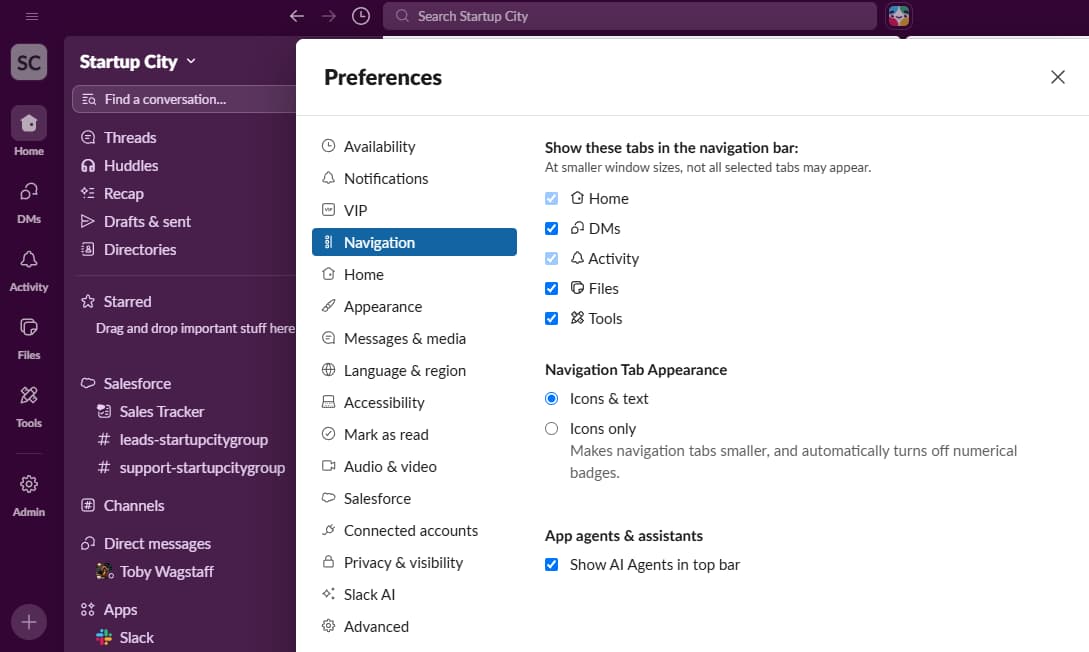This screenshot has height=652, width=1089.
Task: Click the disabled Activity tab checkbox
Action: pyautogui.click(x=551, y=258)
